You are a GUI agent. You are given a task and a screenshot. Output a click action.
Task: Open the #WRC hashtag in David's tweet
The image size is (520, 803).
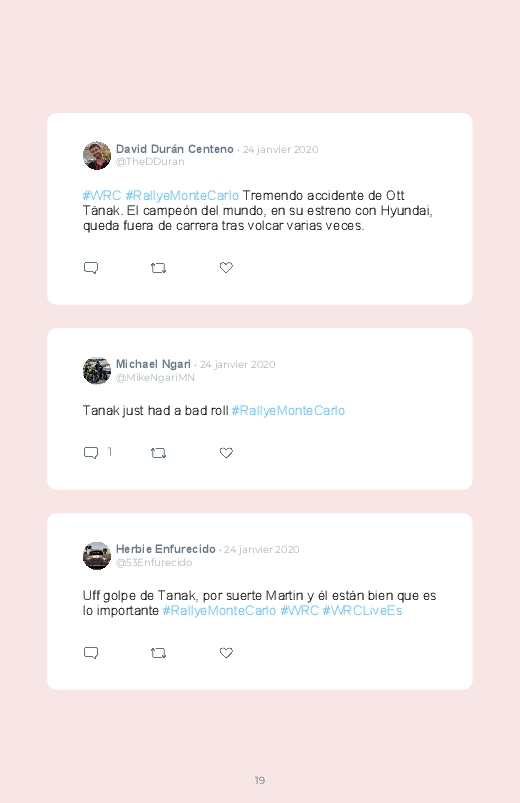point(102,196)
